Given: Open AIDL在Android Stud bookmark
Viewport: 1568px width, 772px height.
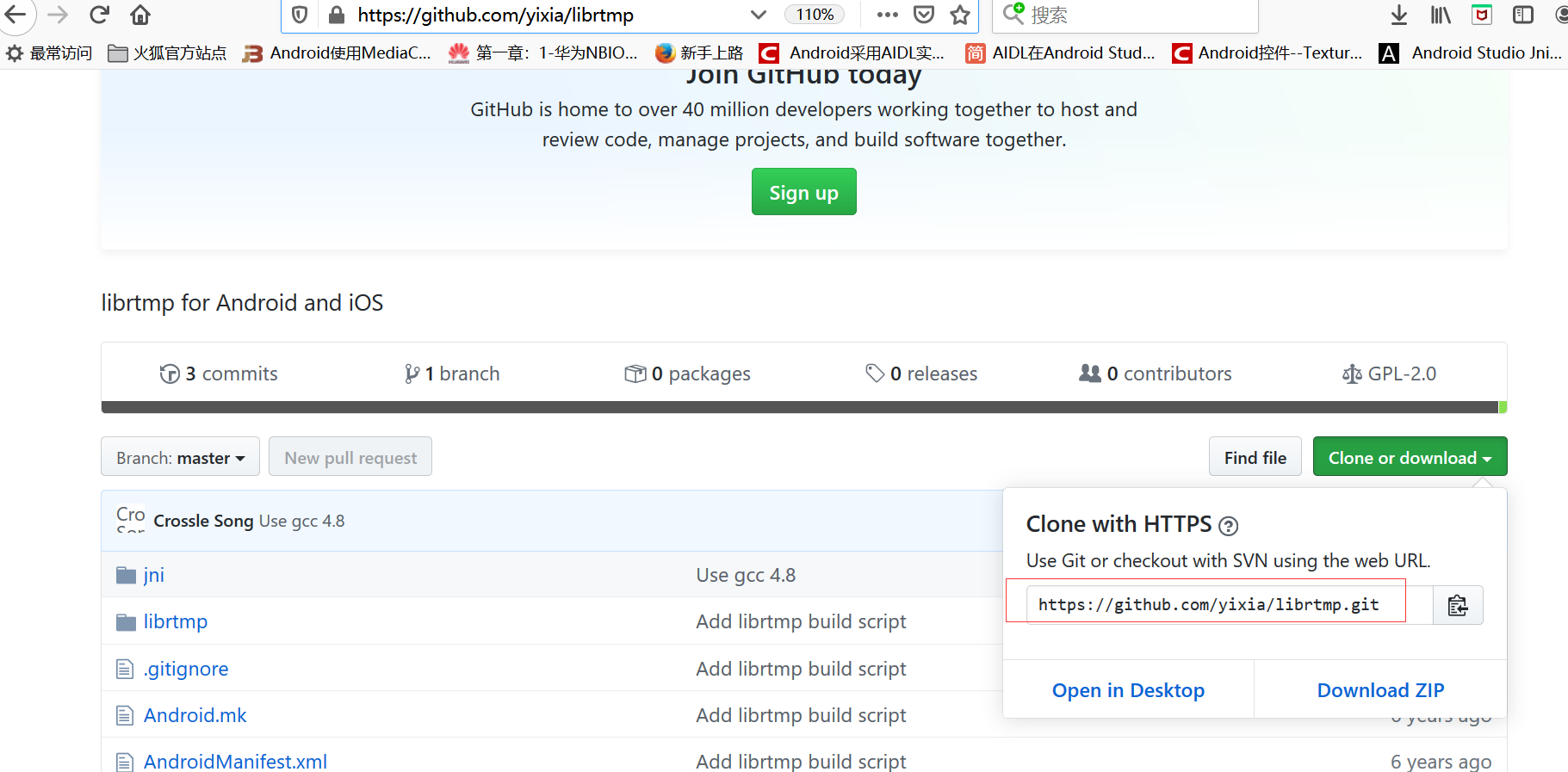Looking at the screenshot, I should click(1061, 53).
